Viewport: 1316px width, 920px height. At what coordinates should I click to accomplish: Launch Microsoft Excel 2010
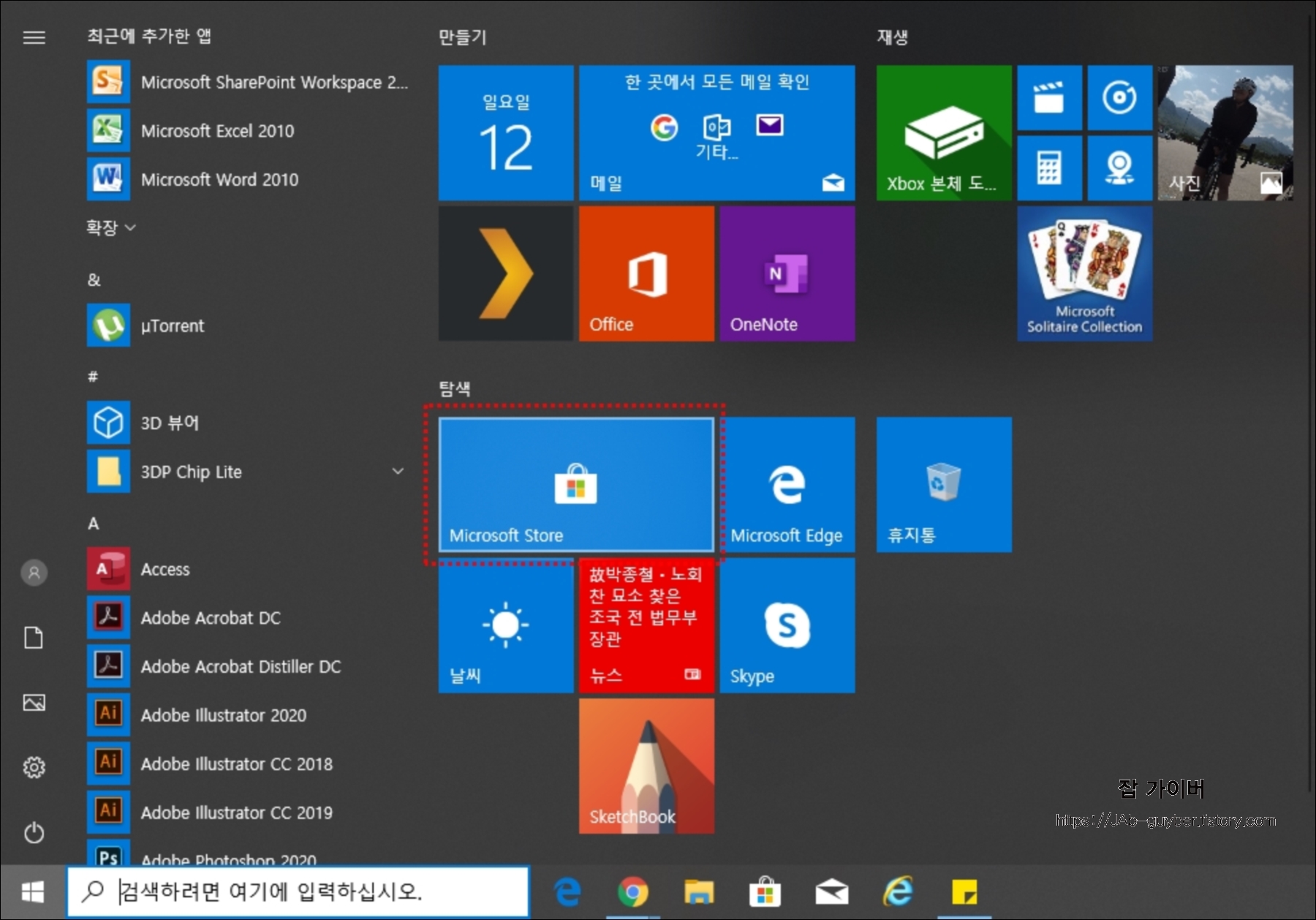point(247,131)
